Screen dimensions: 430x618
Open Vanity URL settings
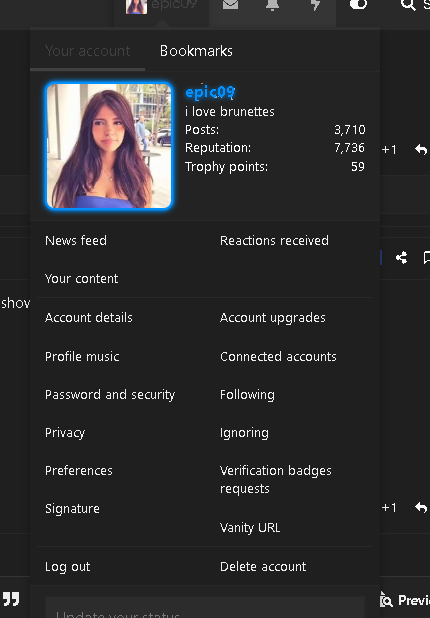click(x=250, y=528)
